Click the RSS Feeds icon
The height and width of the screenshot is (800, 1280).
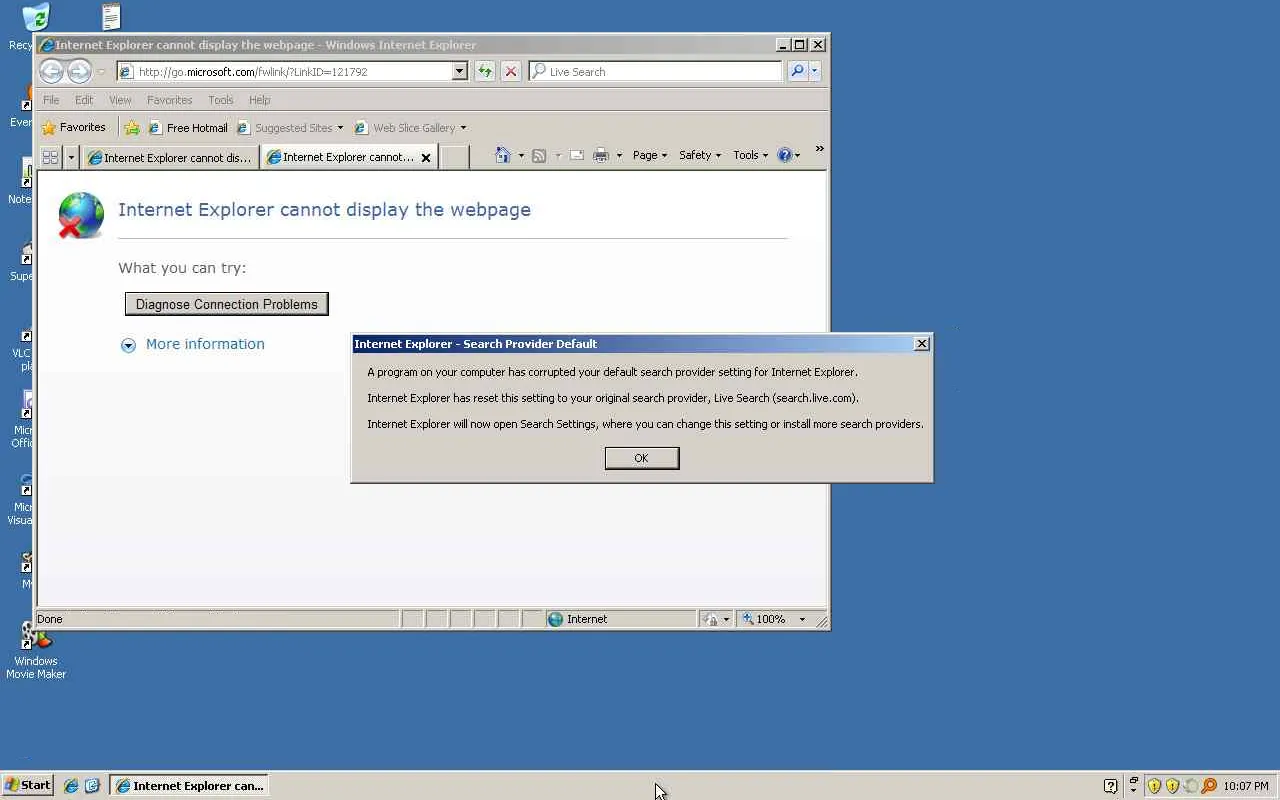(539, 155)
